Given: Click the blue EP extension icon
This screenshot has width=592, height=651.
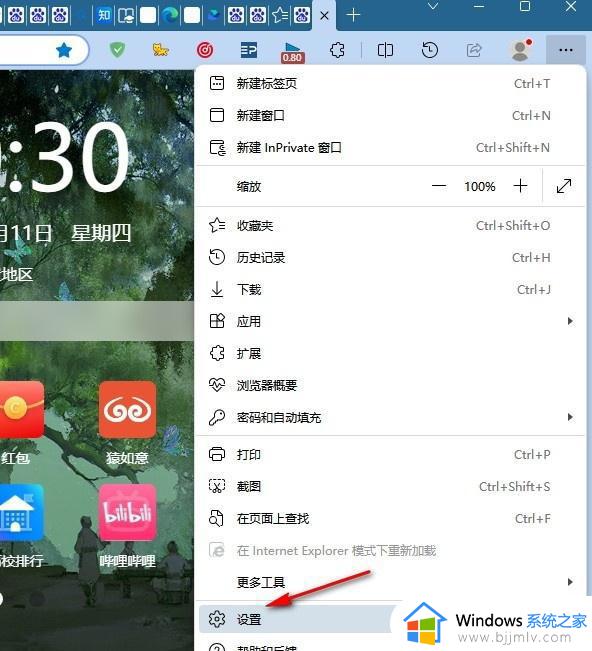Looking at the screenshot, I should pos(249,50).
